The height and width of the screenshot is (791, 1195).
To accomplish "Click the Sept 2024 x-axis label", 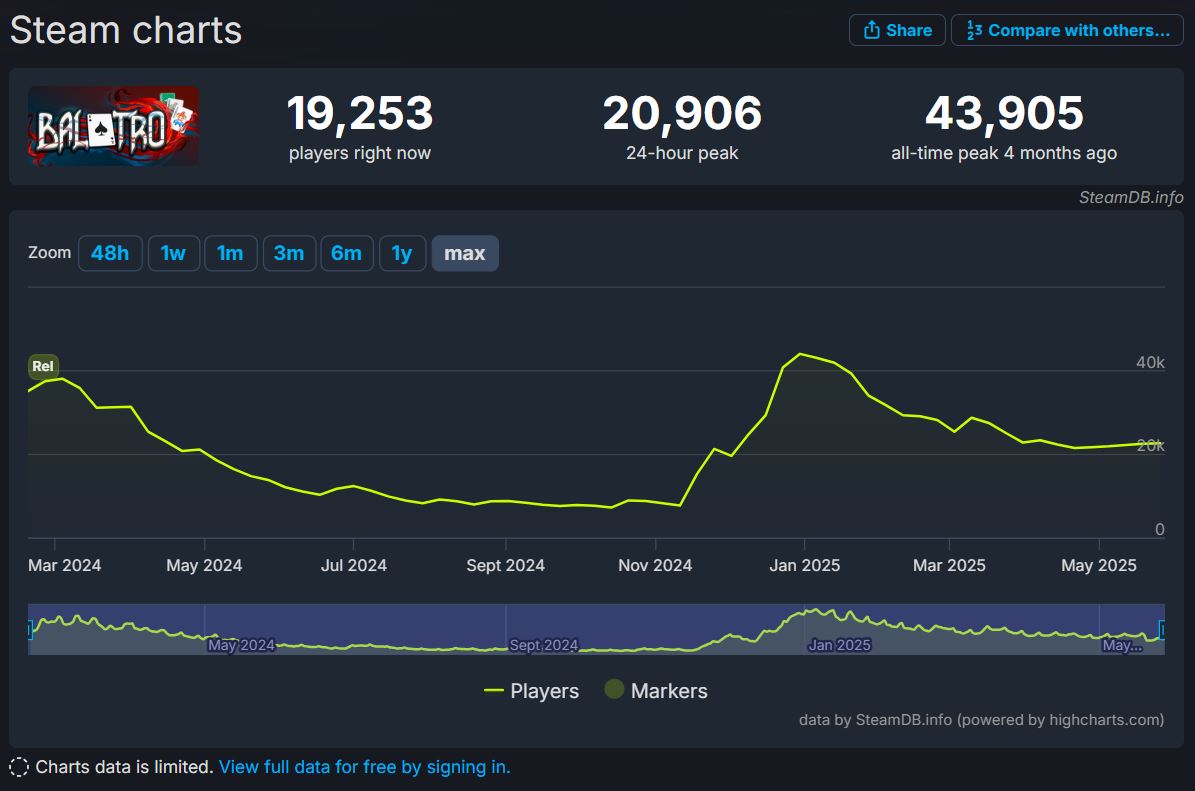I will click(505, 565).
